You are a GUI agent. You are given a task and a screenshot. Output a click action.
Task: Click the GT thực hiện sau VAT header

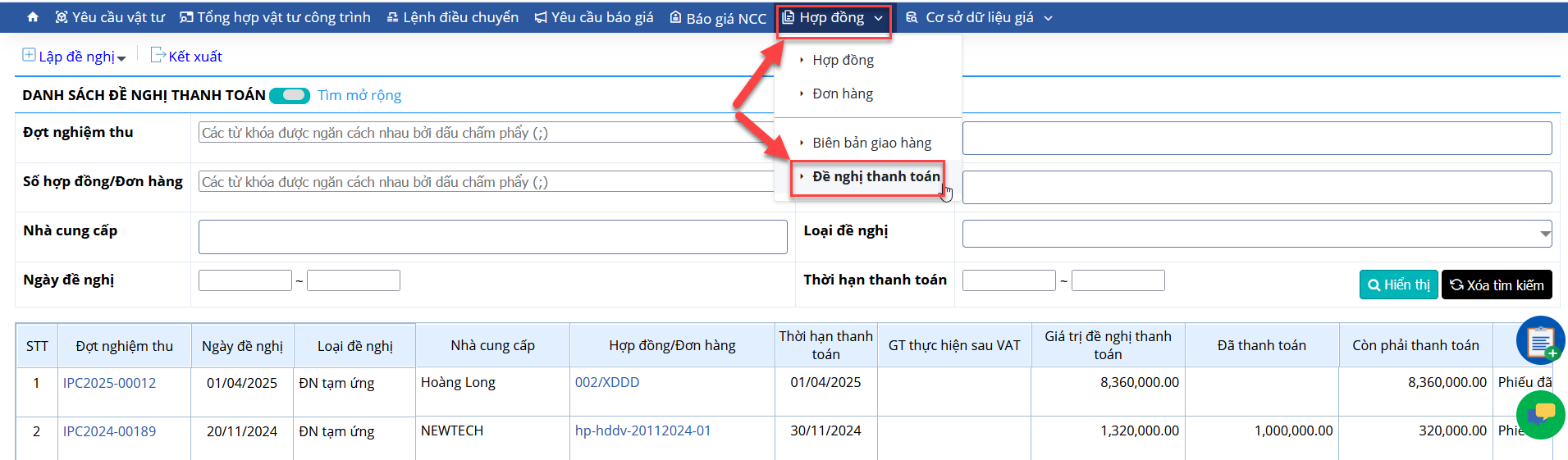(953, 345)
